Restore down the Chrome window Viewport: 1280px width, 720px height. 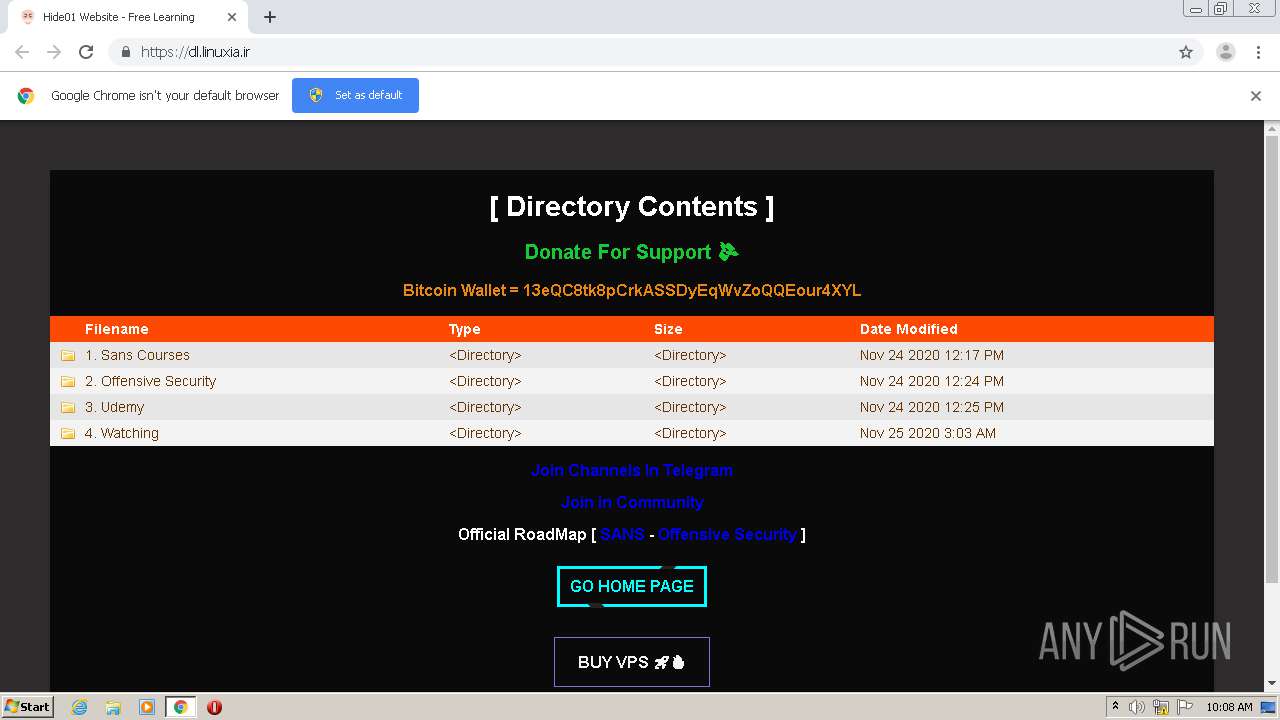click(1221, 9)
